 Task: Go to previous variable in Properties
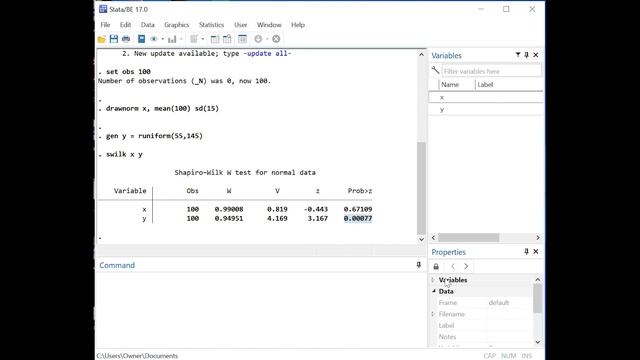(x=453, y=267)
